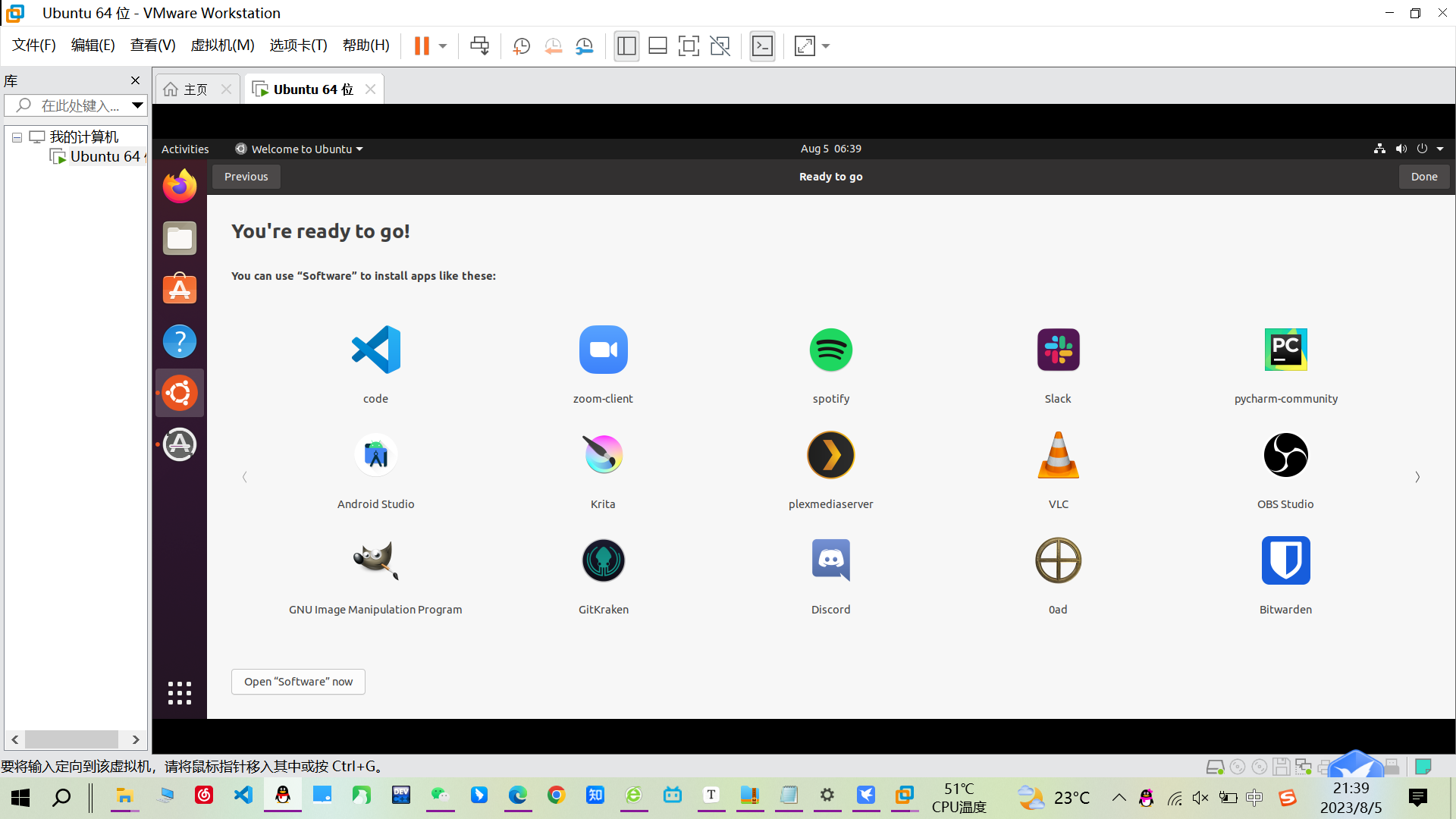Take a snapshot with VMware toolbar icon
Viewport: 1456px width, 819px height.
pos(521,46)
